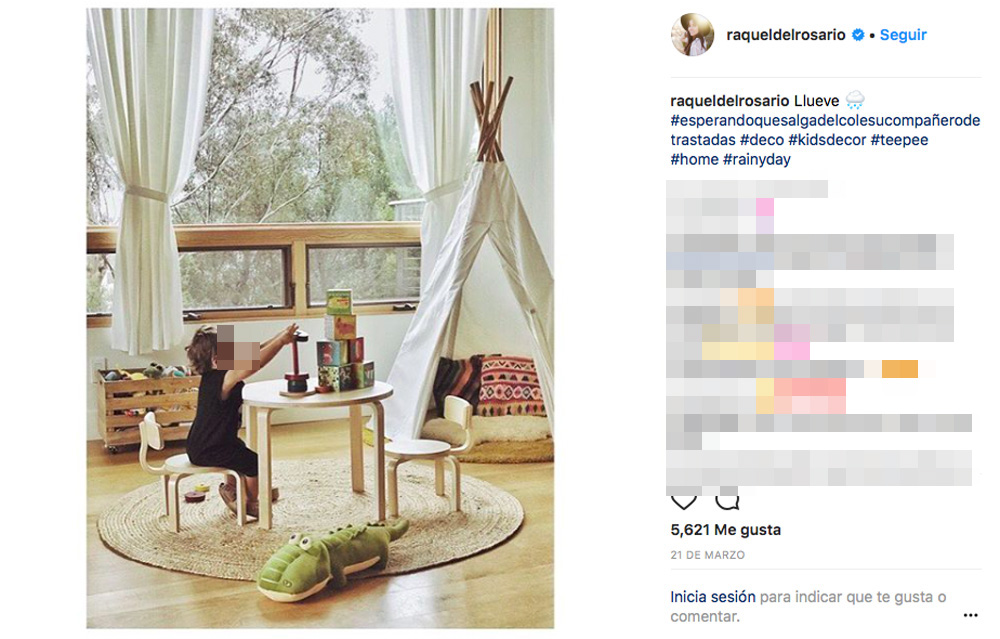Open the #home hashtag link

click(694, 159)
